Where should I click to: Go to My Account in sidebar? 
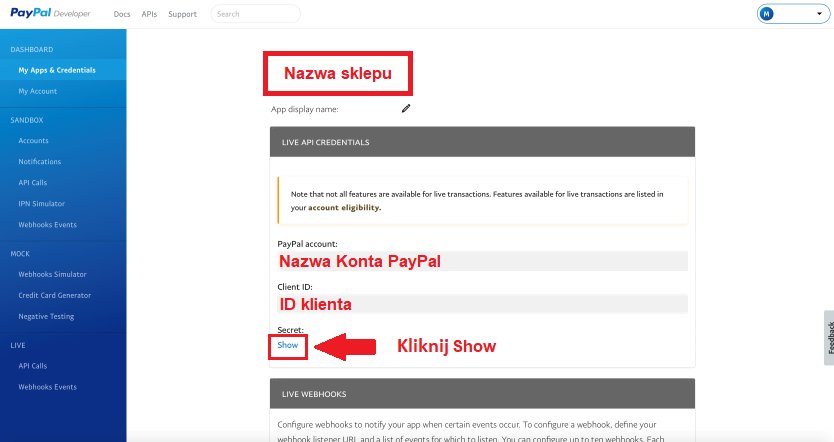click(38, 91)
